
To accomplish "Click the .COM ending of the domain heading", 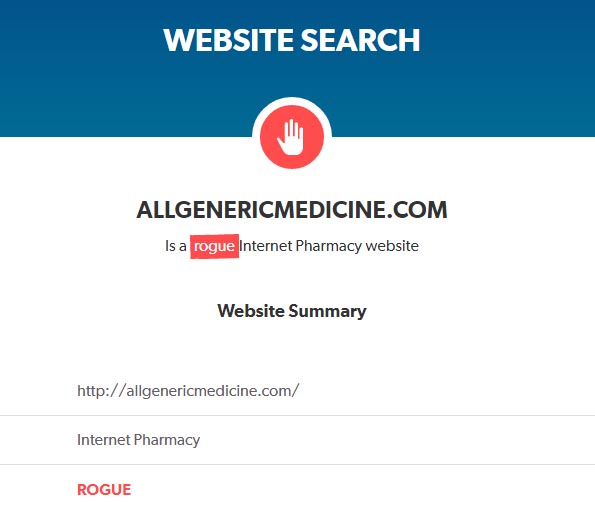I will click(x=417, y=210).
